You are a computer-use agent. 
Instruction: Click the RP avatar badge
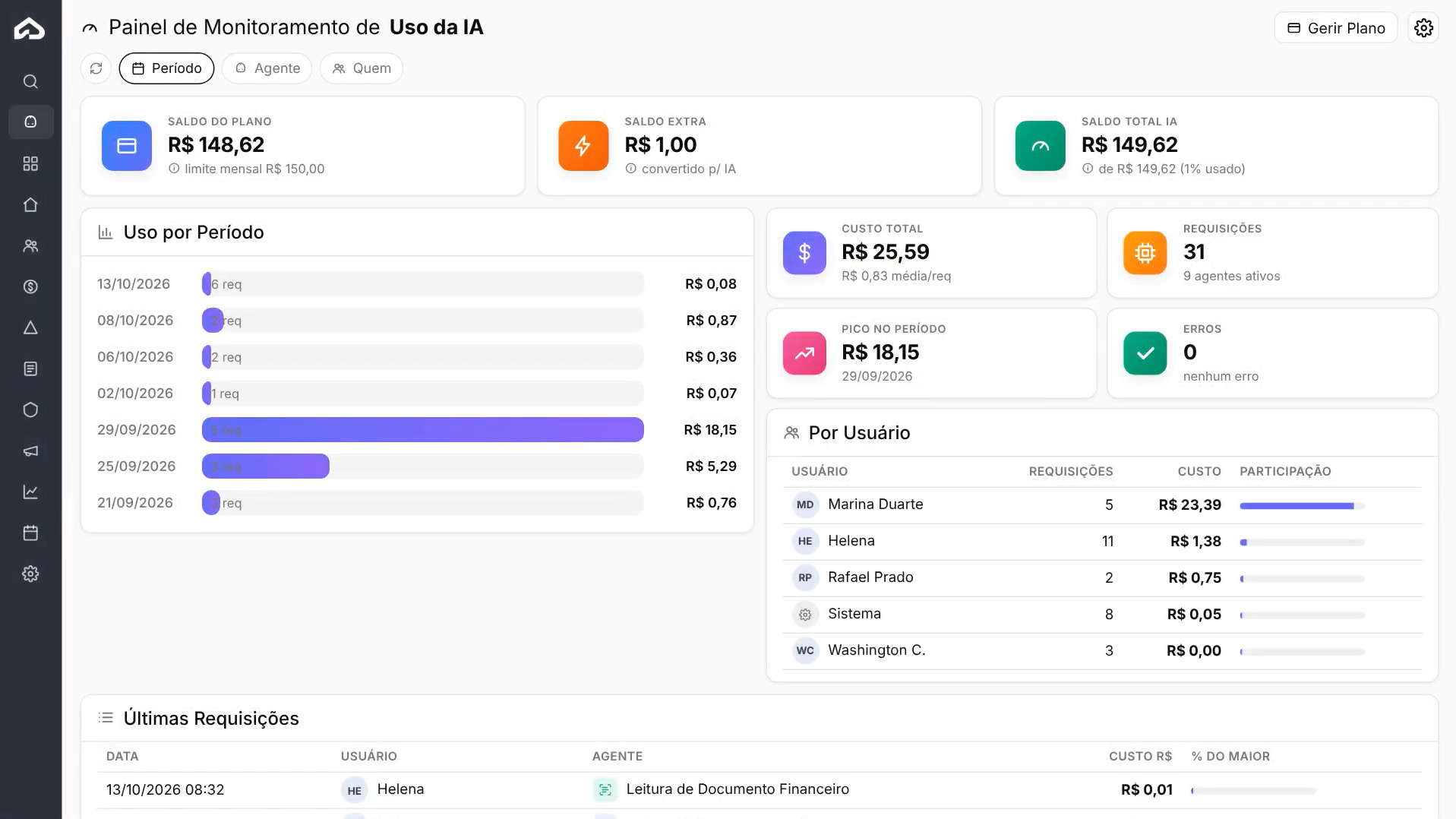(805, 578)
